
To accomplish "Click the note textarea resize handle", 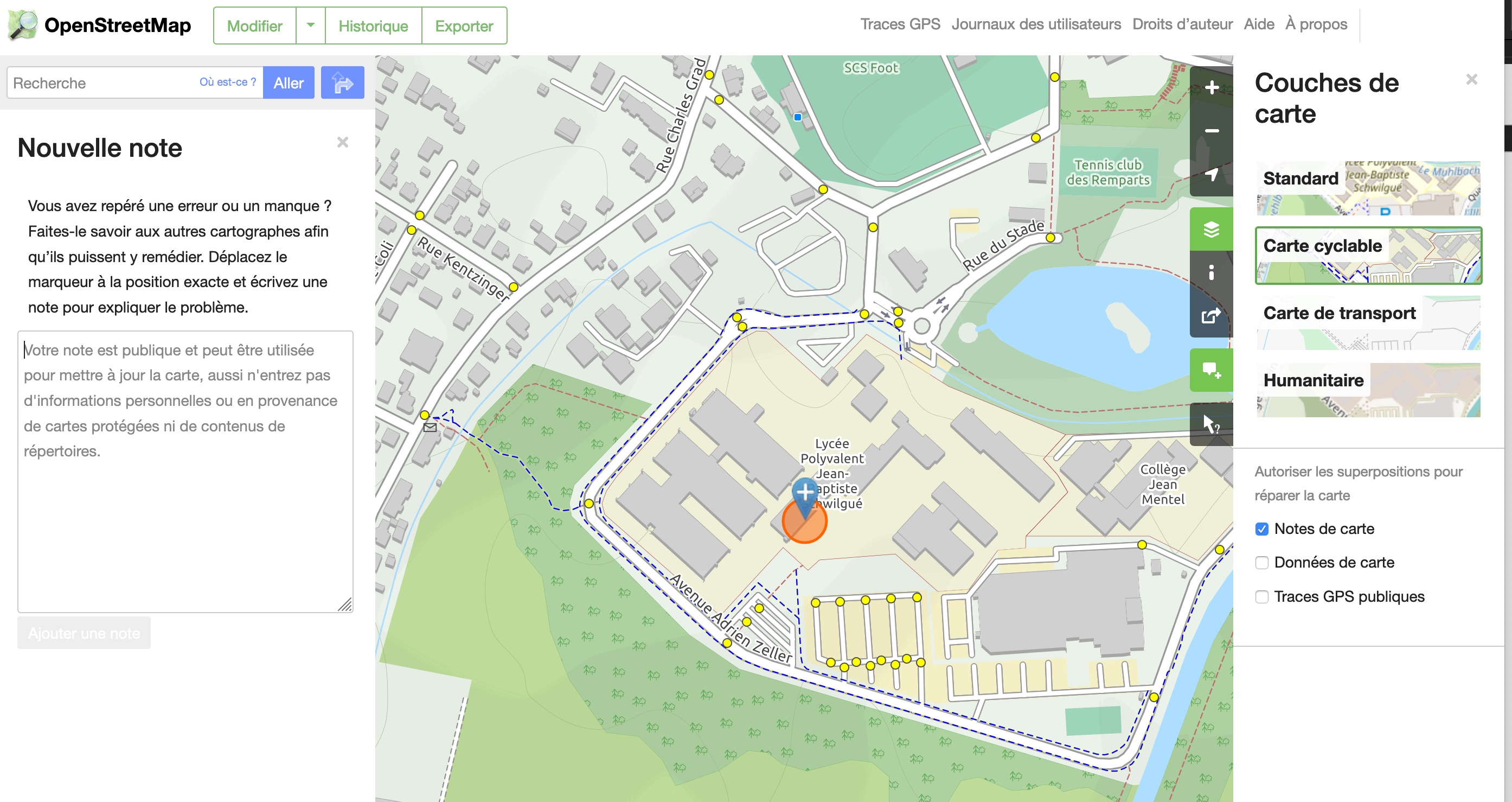I will 345,604.
